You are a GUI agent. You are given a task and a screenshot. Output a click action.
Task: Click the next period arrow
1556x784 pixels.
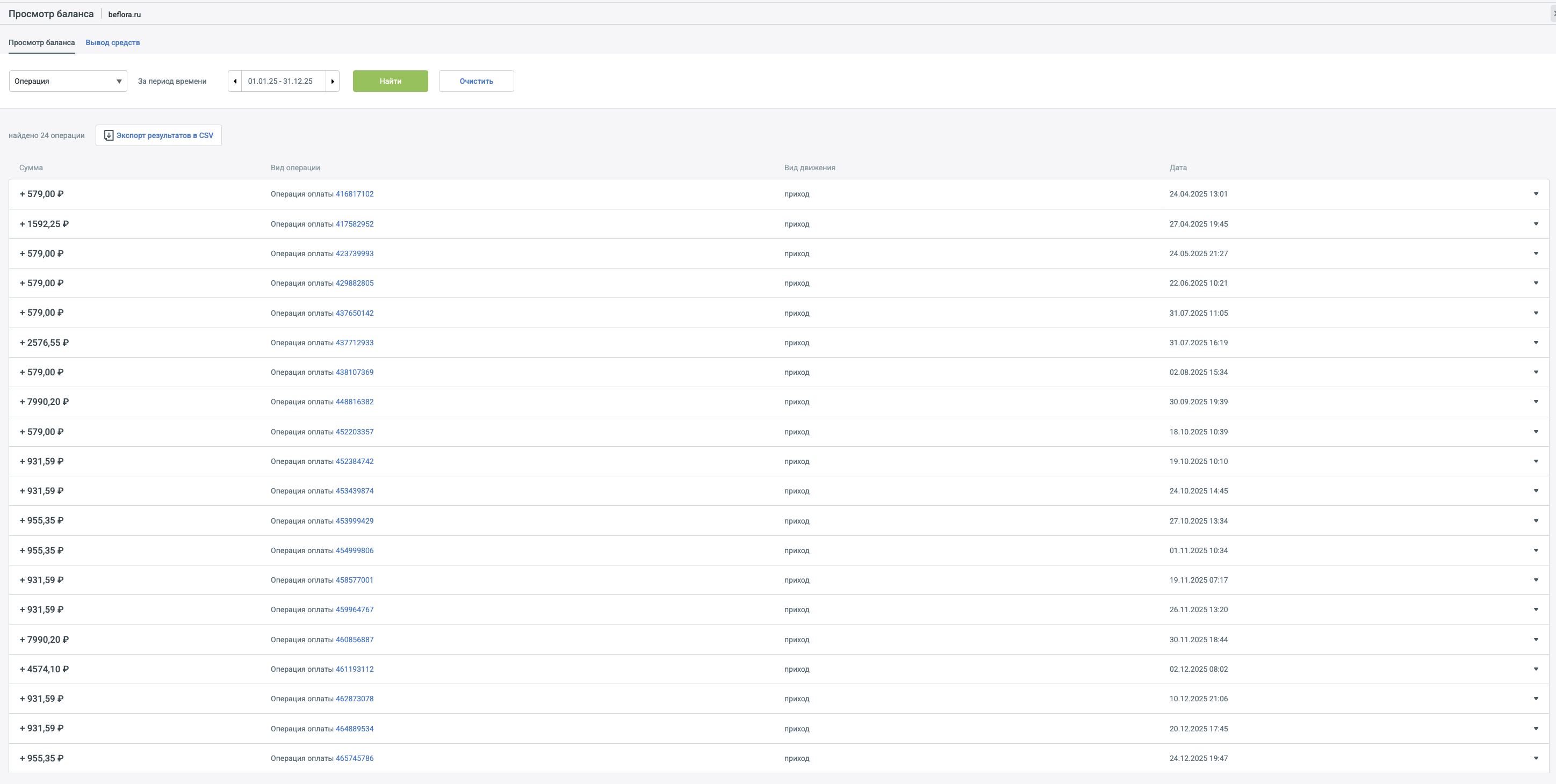tap(332, 82)
